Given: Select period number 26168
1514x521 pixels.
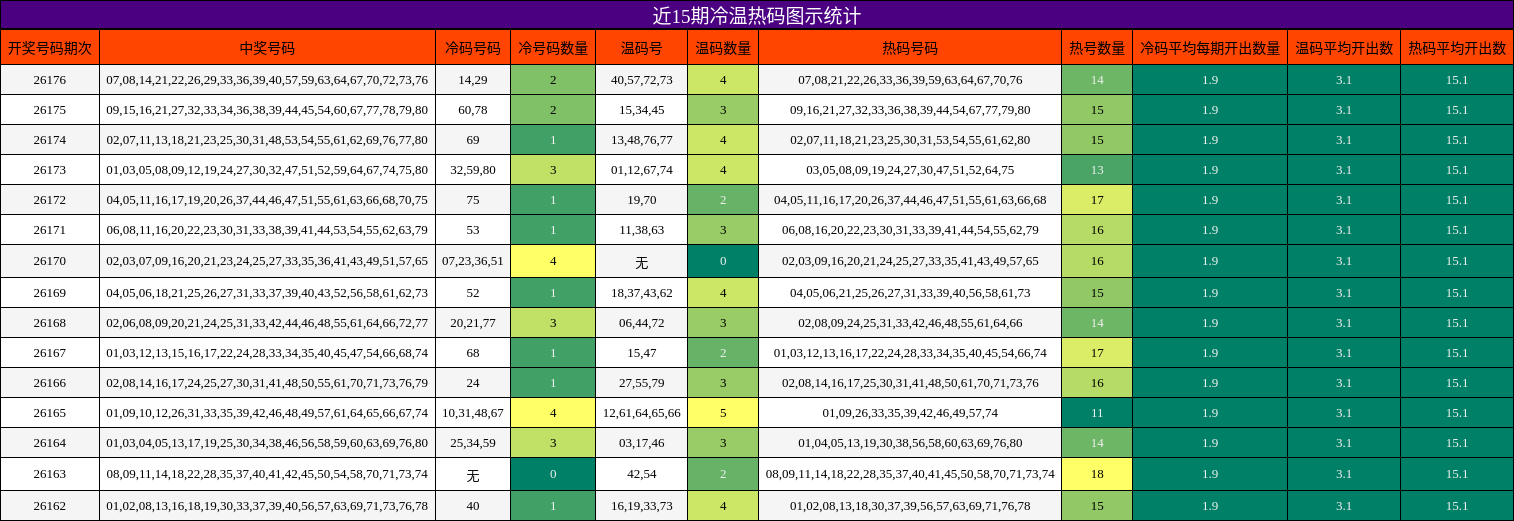Looking at the screenshot, I should (50, 323).
